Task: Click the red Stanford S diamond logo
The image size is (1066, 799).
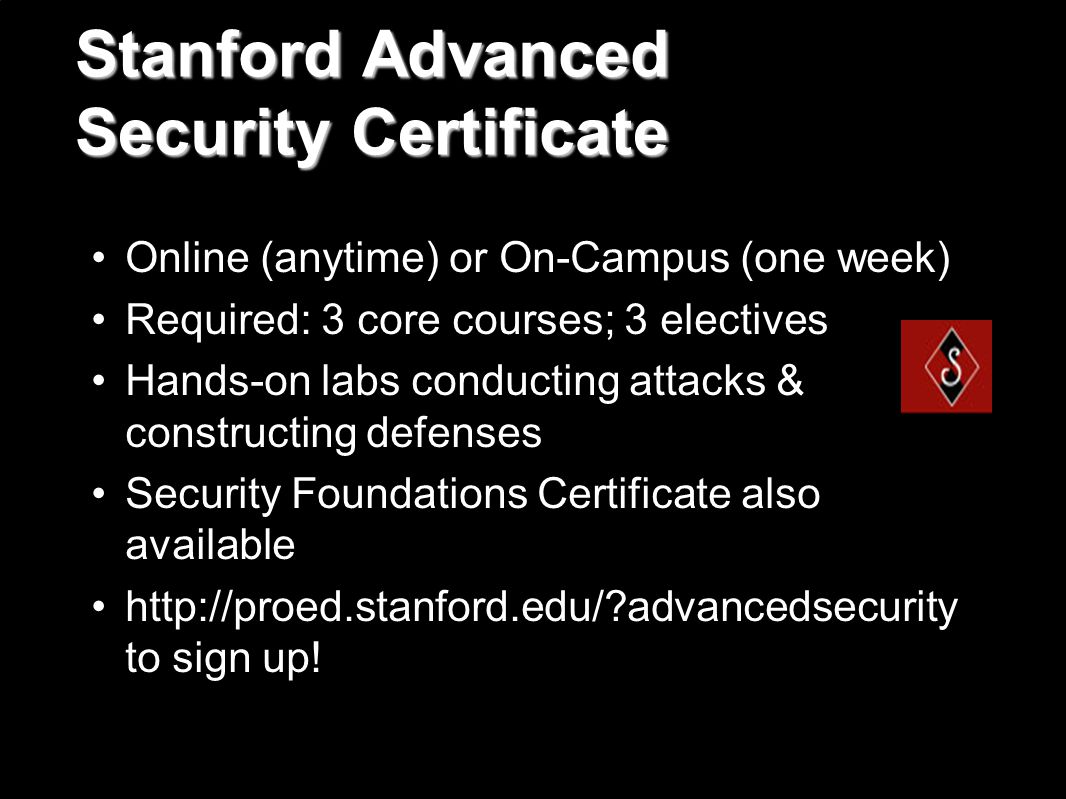Action: [x=946, y=366]
